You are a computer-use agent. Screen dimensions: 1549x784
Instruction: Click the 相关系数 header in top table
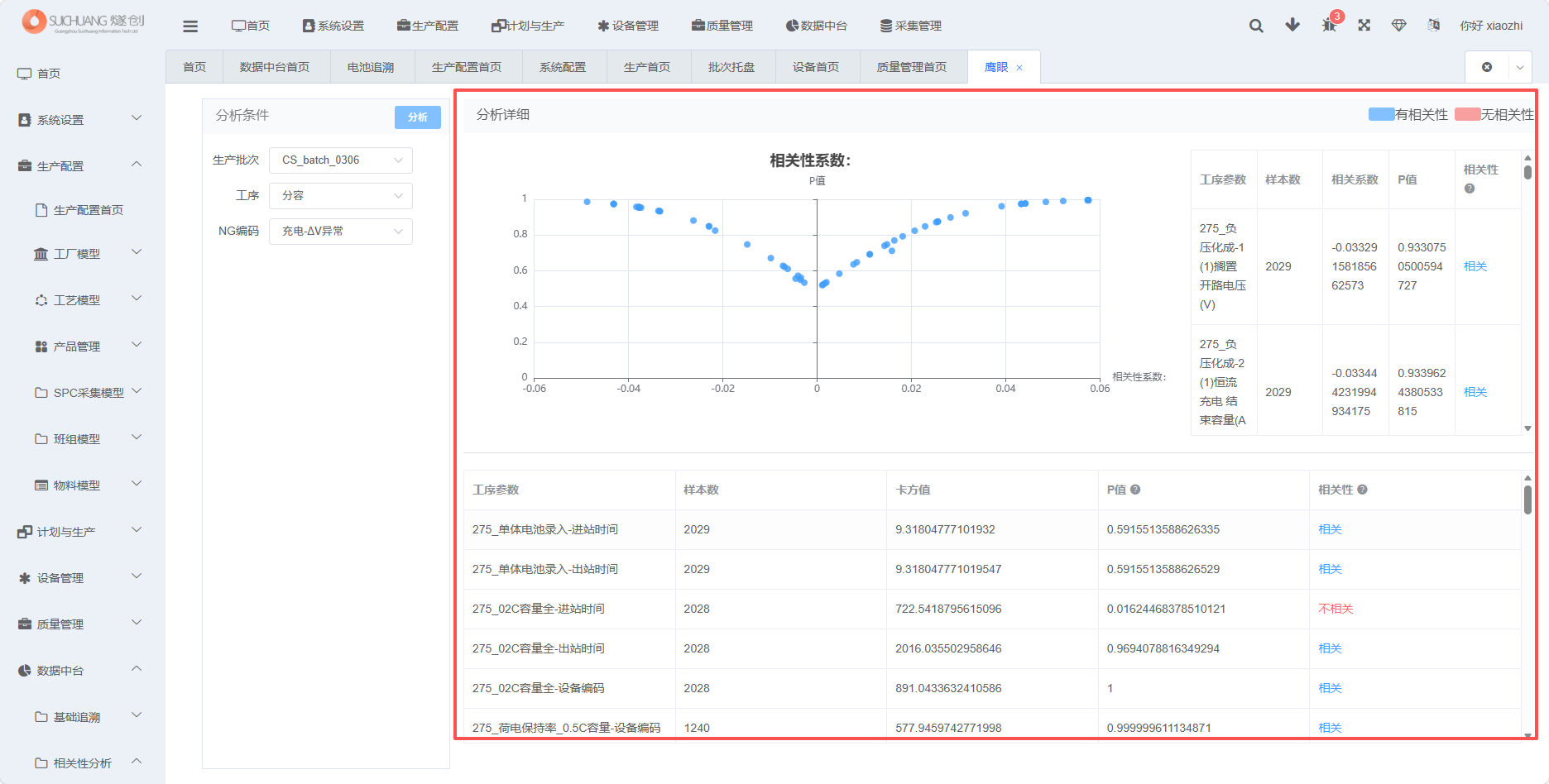[1355, 179]
